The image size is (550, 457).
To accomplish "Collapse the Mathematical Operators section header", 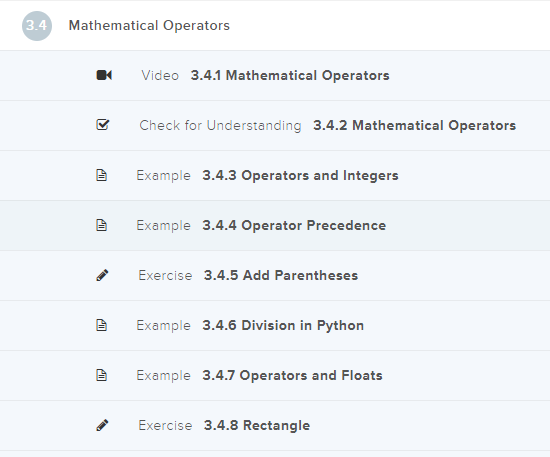I will pyautogui.click(x=275, y=26).
